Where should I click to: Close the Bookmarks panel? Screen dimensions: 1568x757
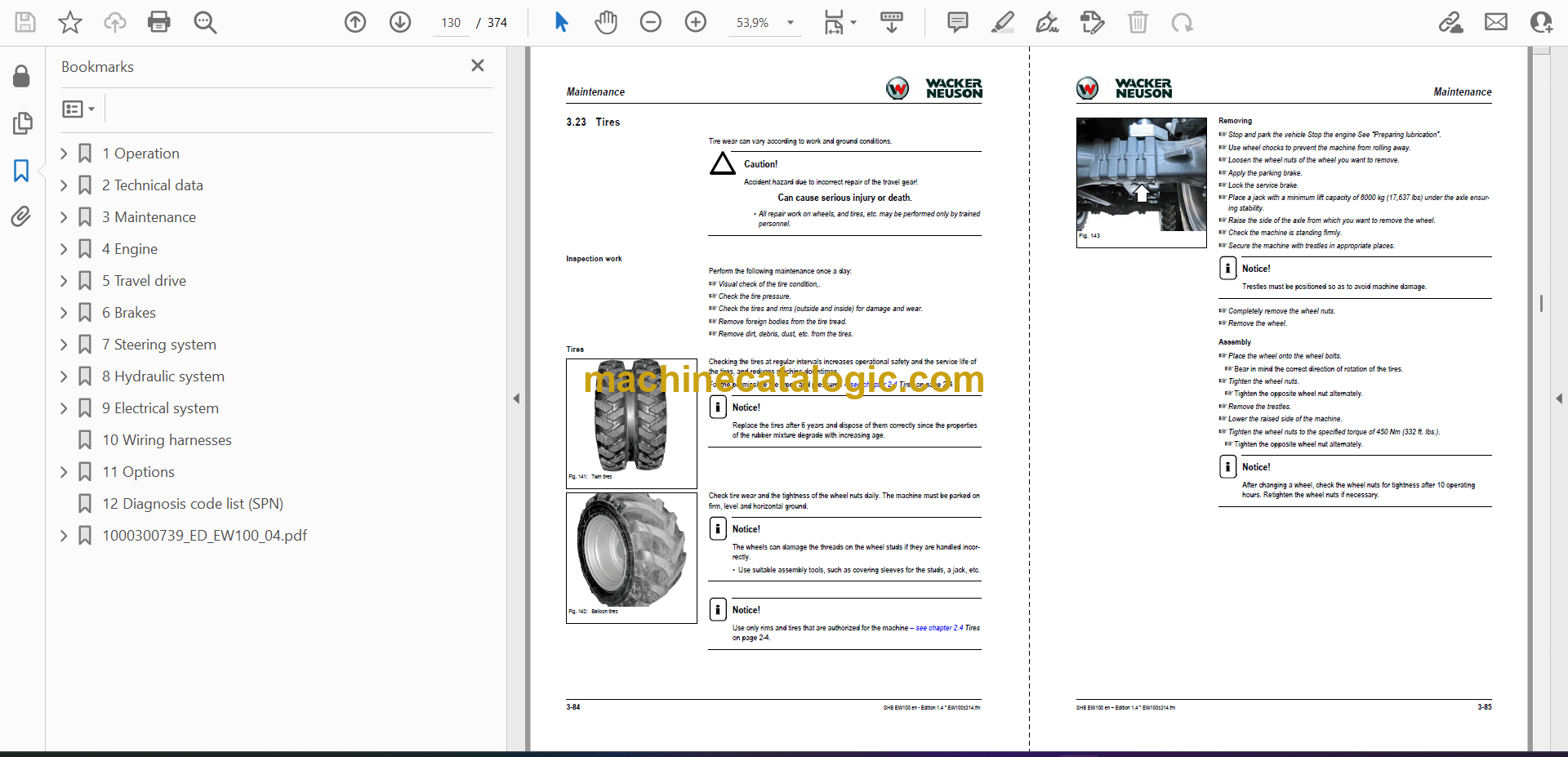click(x=478, y=65)
